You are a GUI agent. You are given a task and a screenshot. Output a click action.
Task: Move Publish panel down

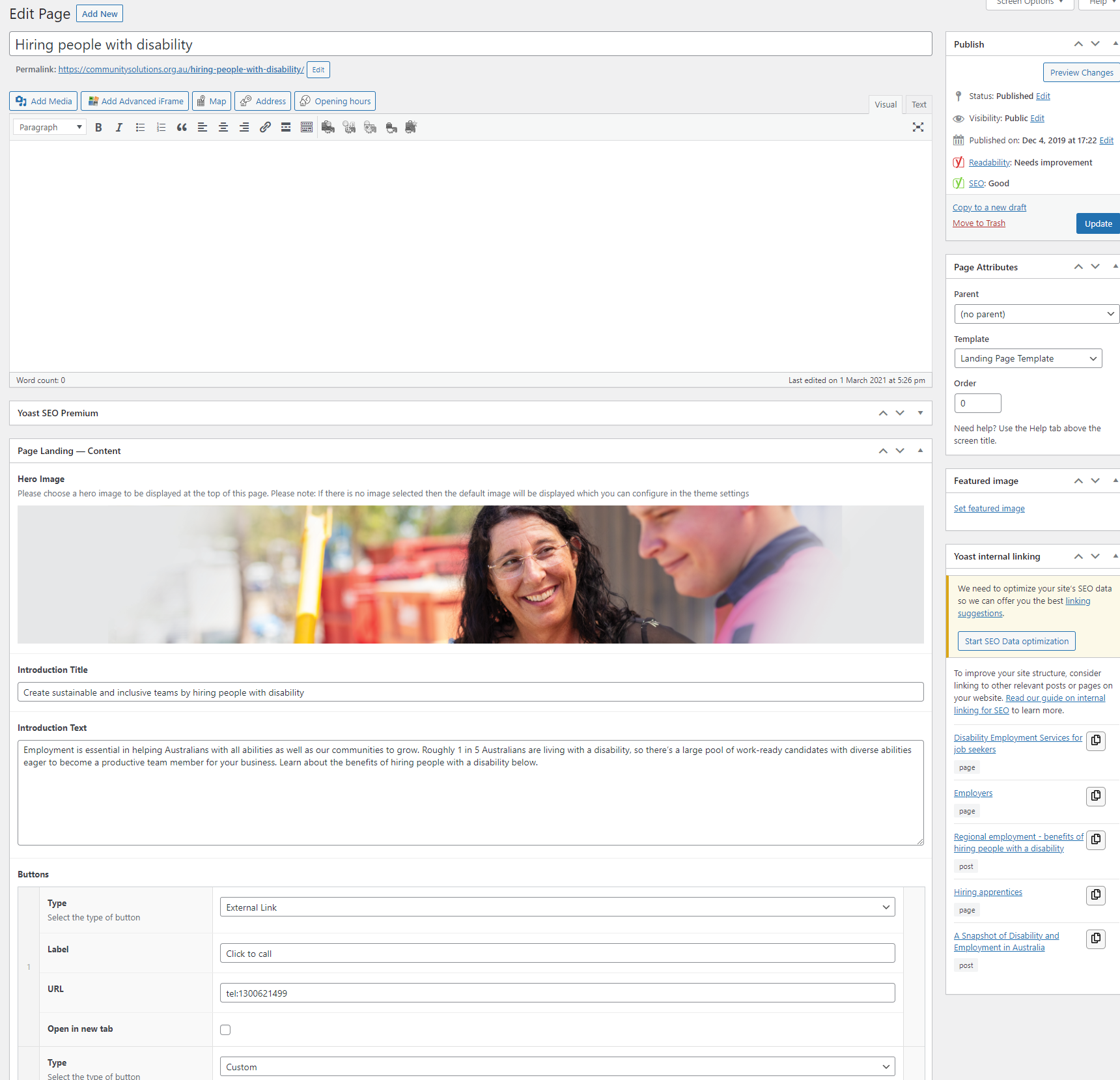tap(1095, 44)
